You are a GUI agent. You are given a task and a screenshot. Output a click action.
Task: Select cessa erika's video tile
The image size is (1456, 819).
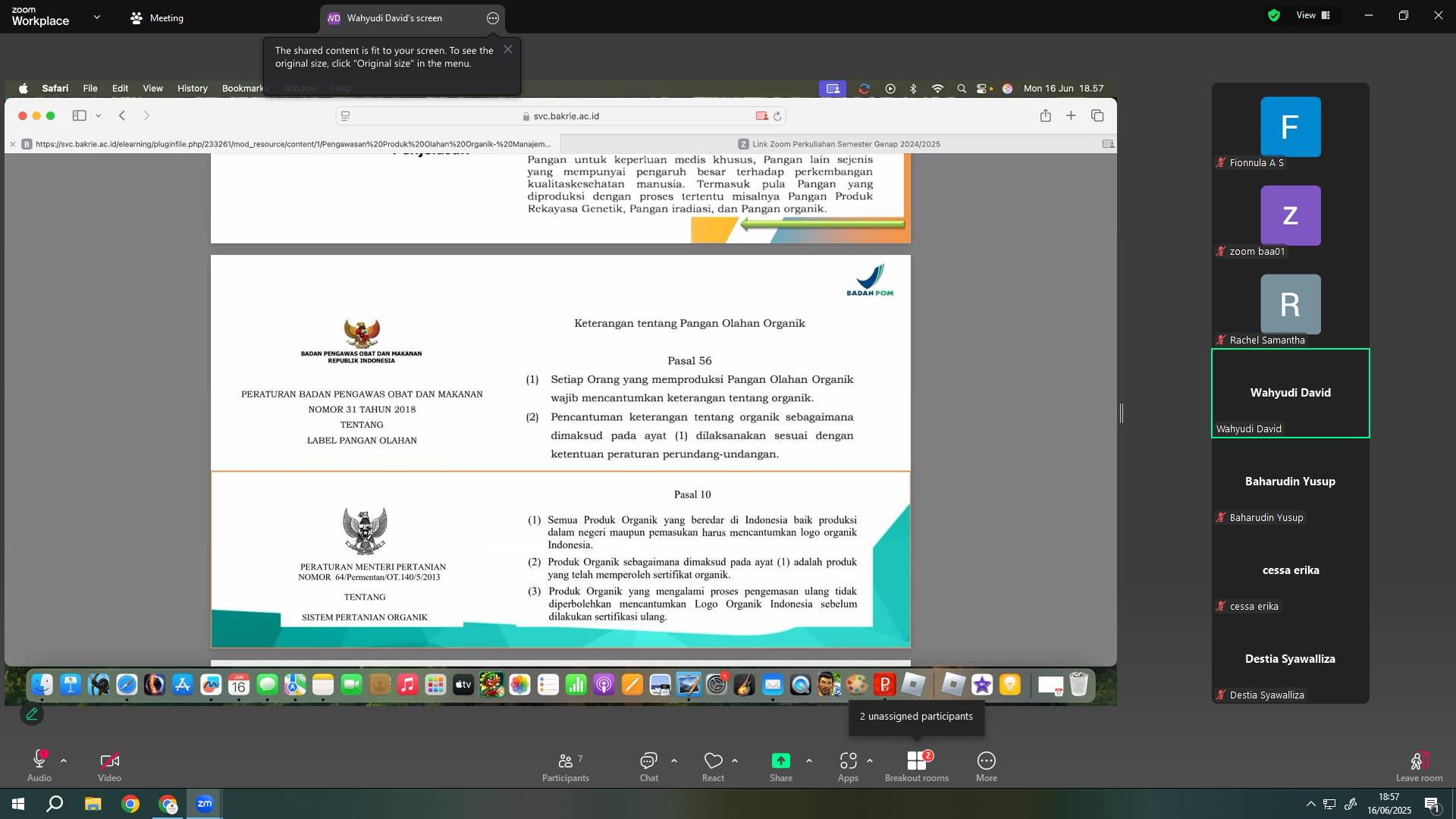[x=1290, y=571]
